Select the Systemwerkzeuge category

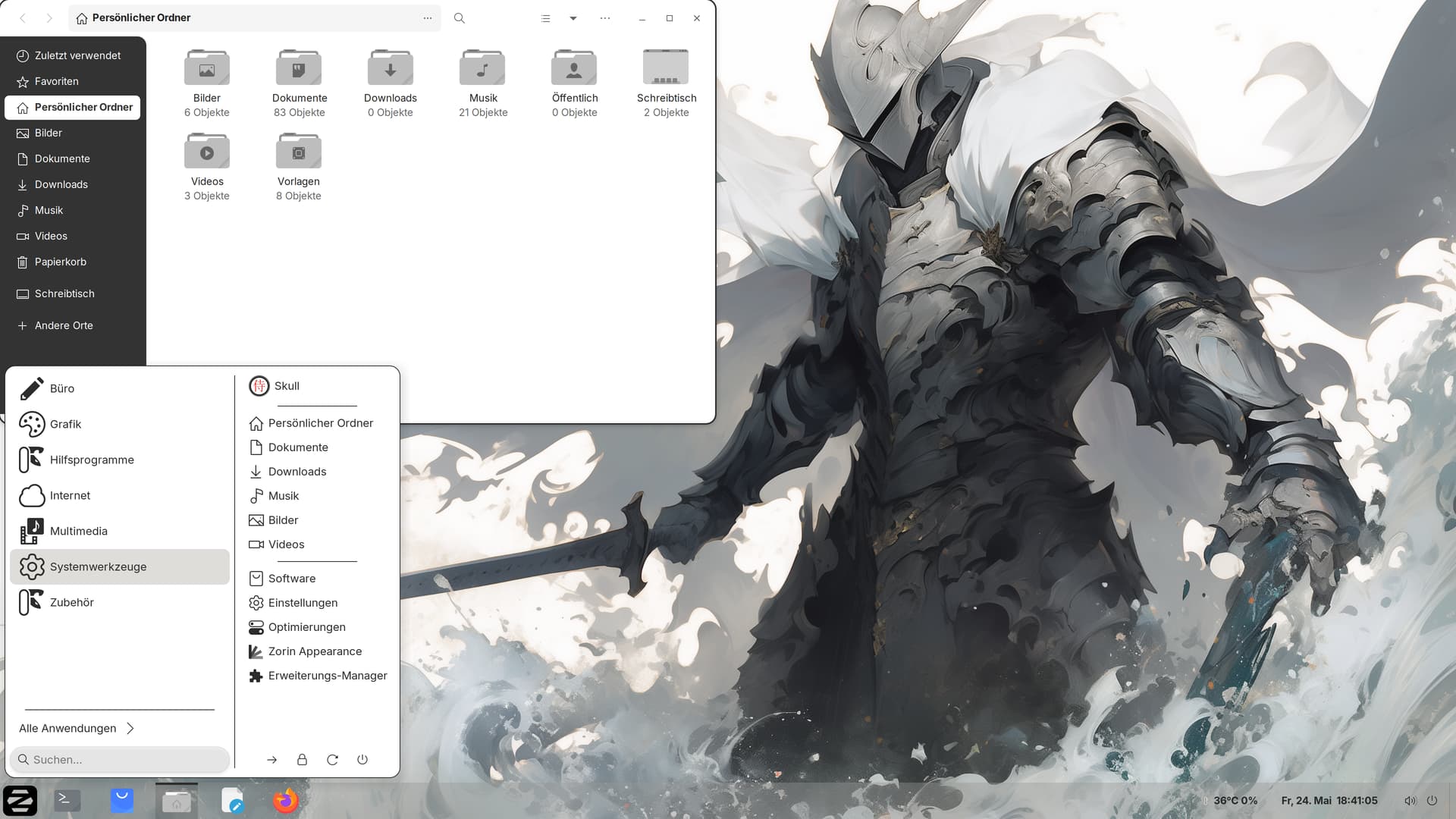click(x=120, y=566)
